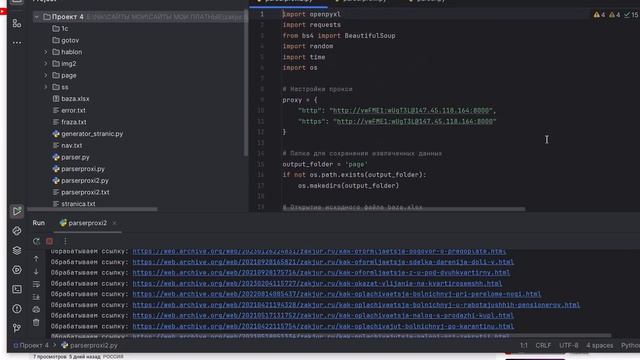Viewport: 640px width, 360px height.
Task: Click the project tree horizontal scrollbar
Action: pyautogui.click(x=93, y=209)
